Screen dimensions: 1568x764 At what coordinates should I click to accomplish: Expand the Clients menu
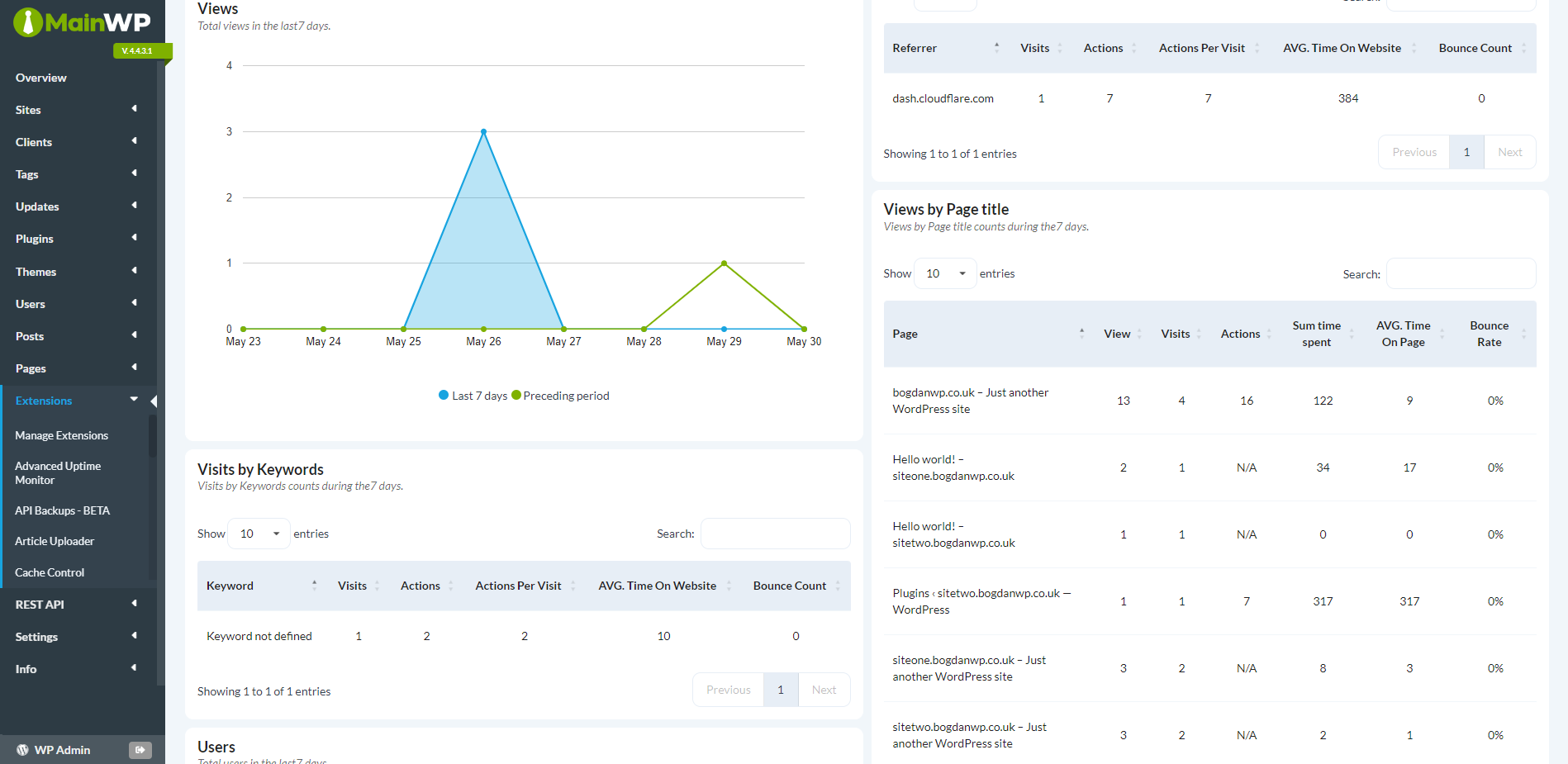(x=78, y=142)
